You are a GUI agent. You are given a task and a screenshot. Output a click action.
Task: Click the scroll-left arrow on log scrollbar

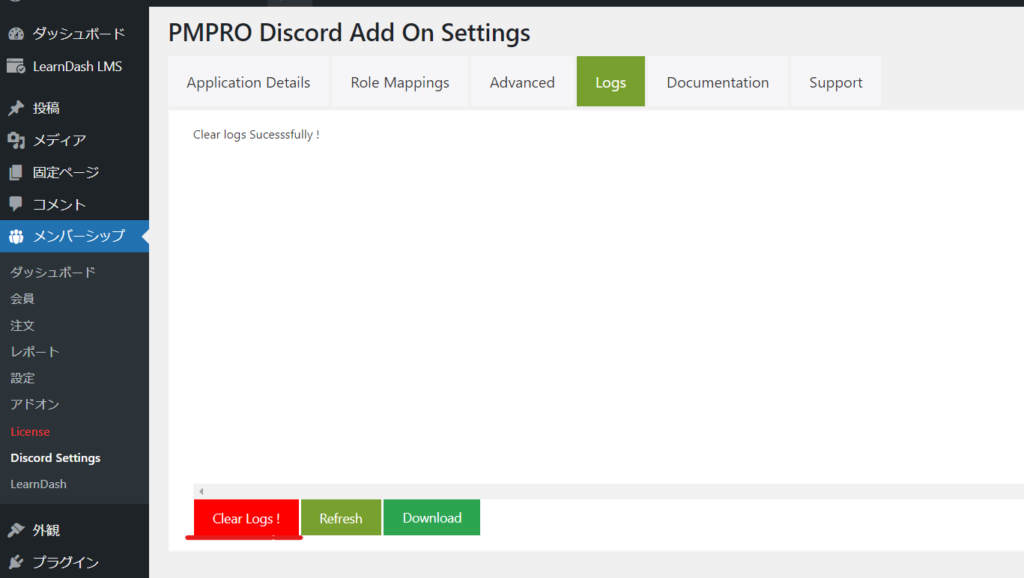[x=201, y=491]
